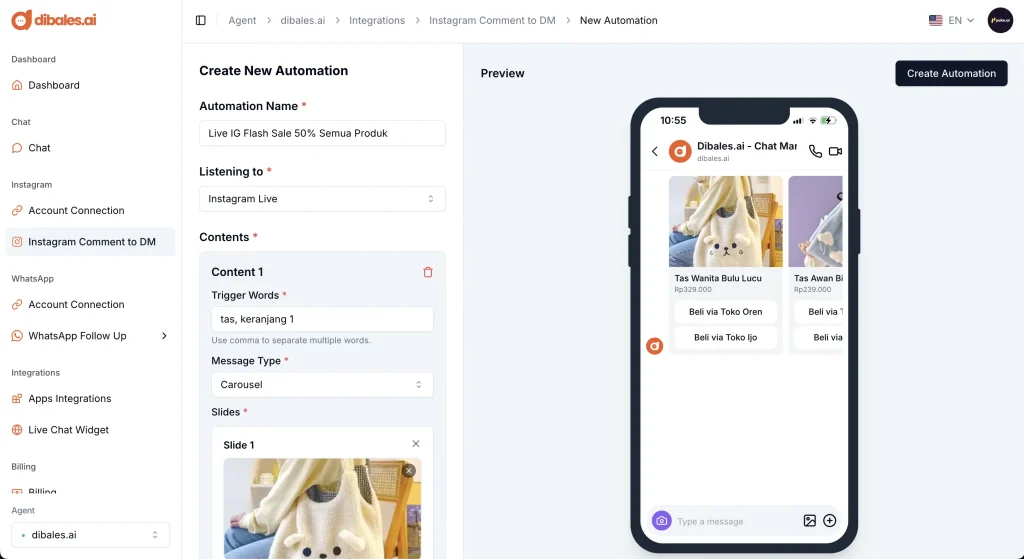Click the Trigger Words input field
This screenshot has width=1024, height=559.
pos(322,319)
